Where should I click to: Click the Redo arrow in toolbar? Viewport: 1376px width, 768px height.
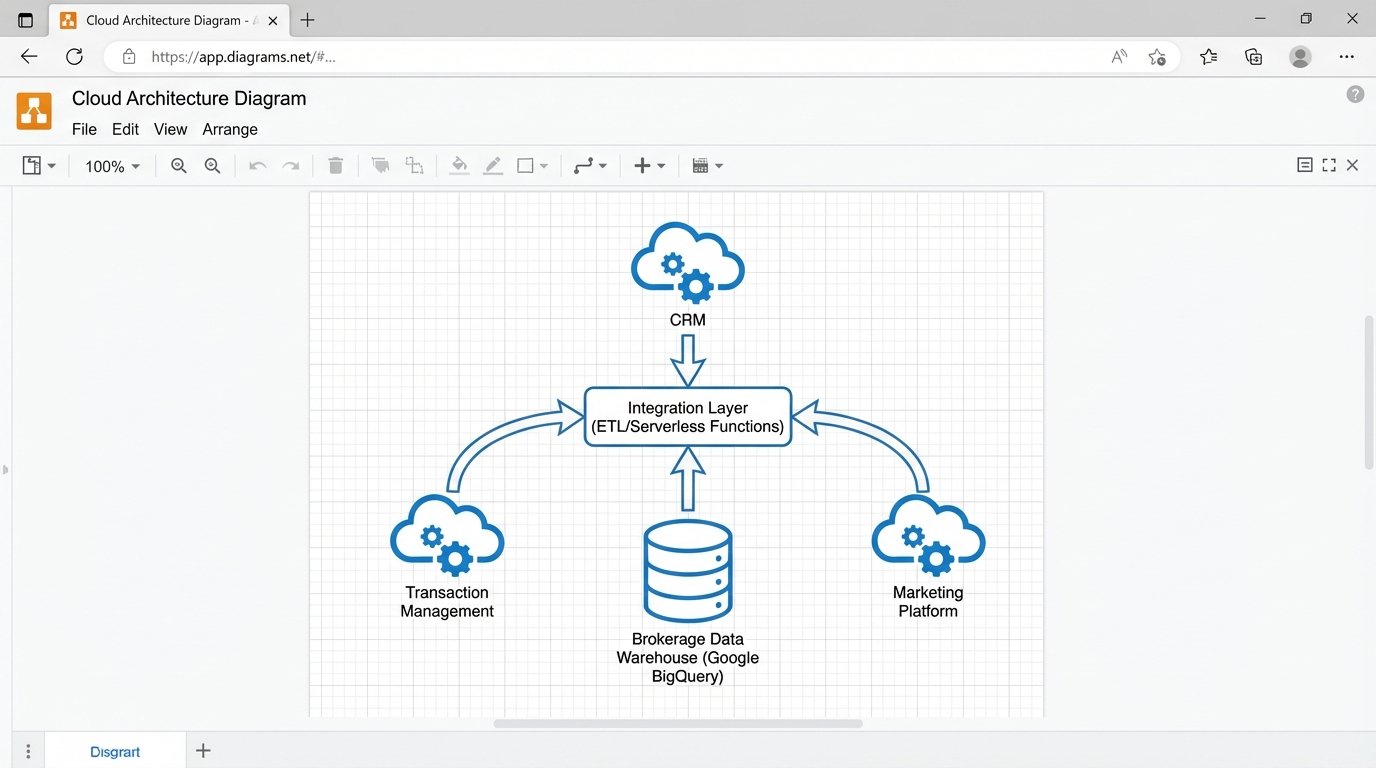[x=291, y=166]
